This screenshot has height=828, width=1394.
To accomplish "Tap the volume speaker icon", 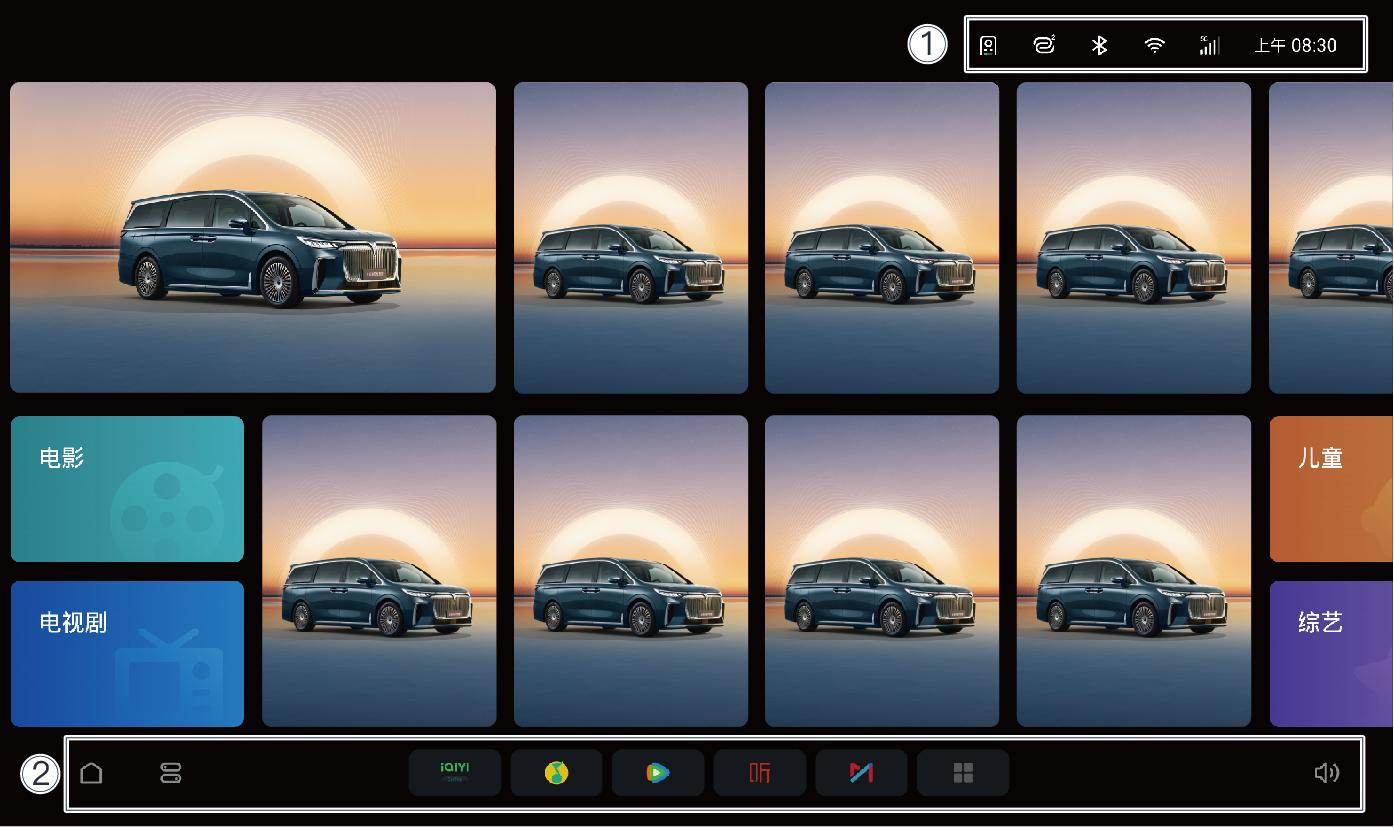I will [1326, 773].
